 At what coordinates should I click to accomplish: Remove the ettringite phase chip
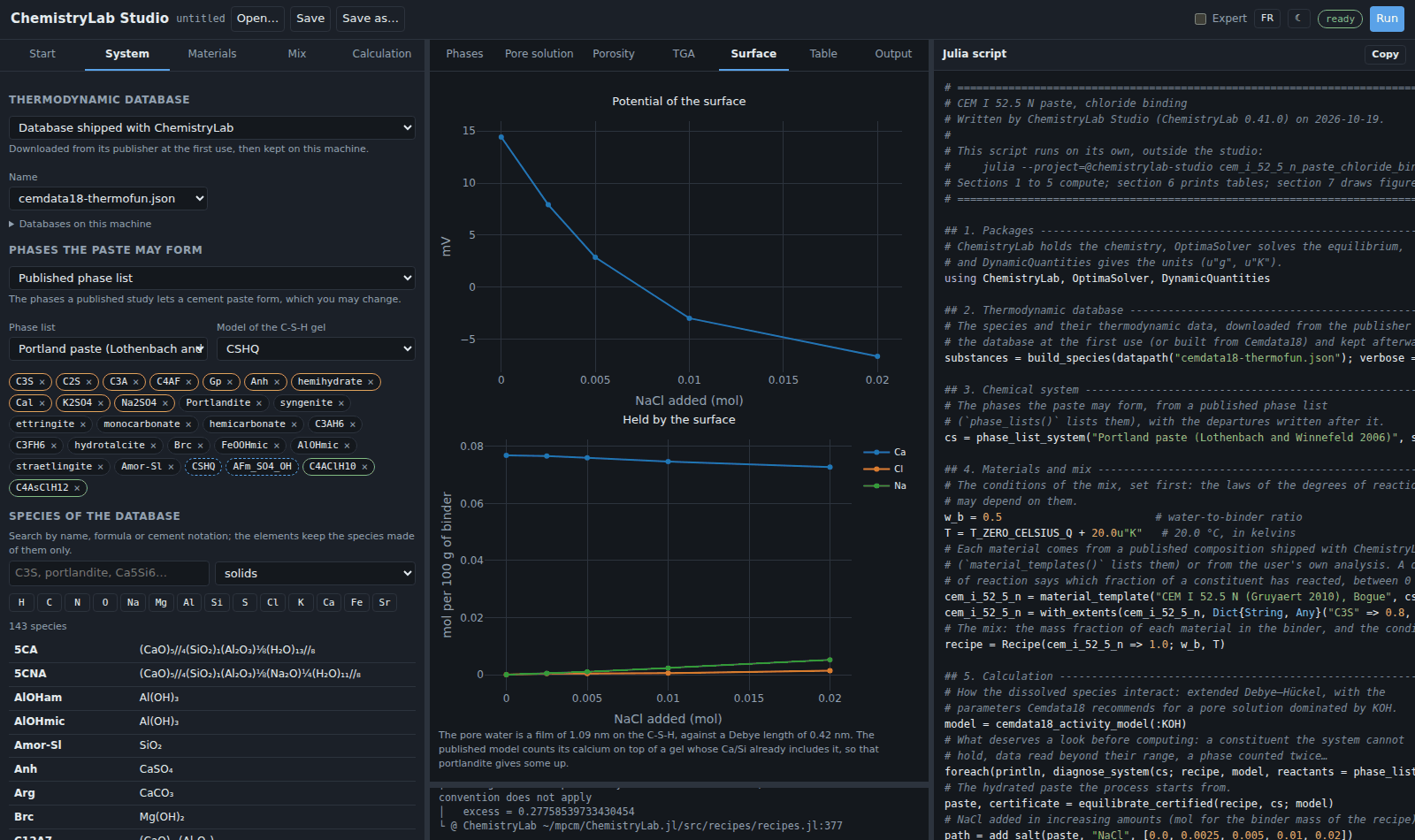(x=83, y=424)
